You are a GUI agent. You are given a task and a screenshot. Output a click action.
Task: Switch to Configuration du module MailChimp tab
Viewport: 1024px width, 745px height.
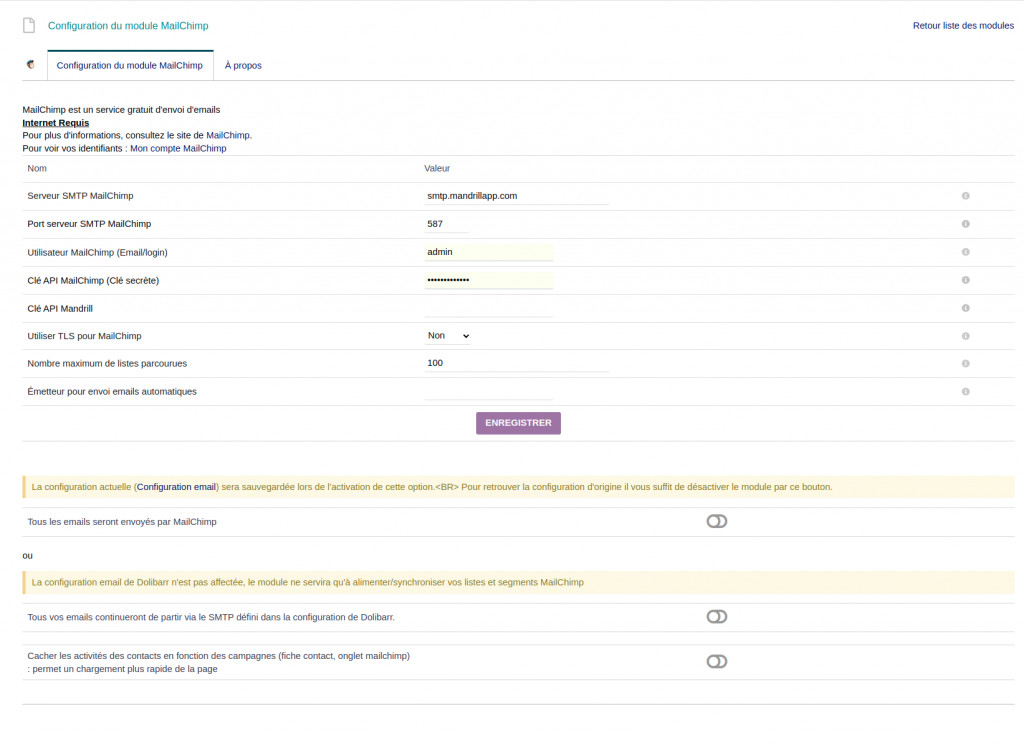[130, 65]
